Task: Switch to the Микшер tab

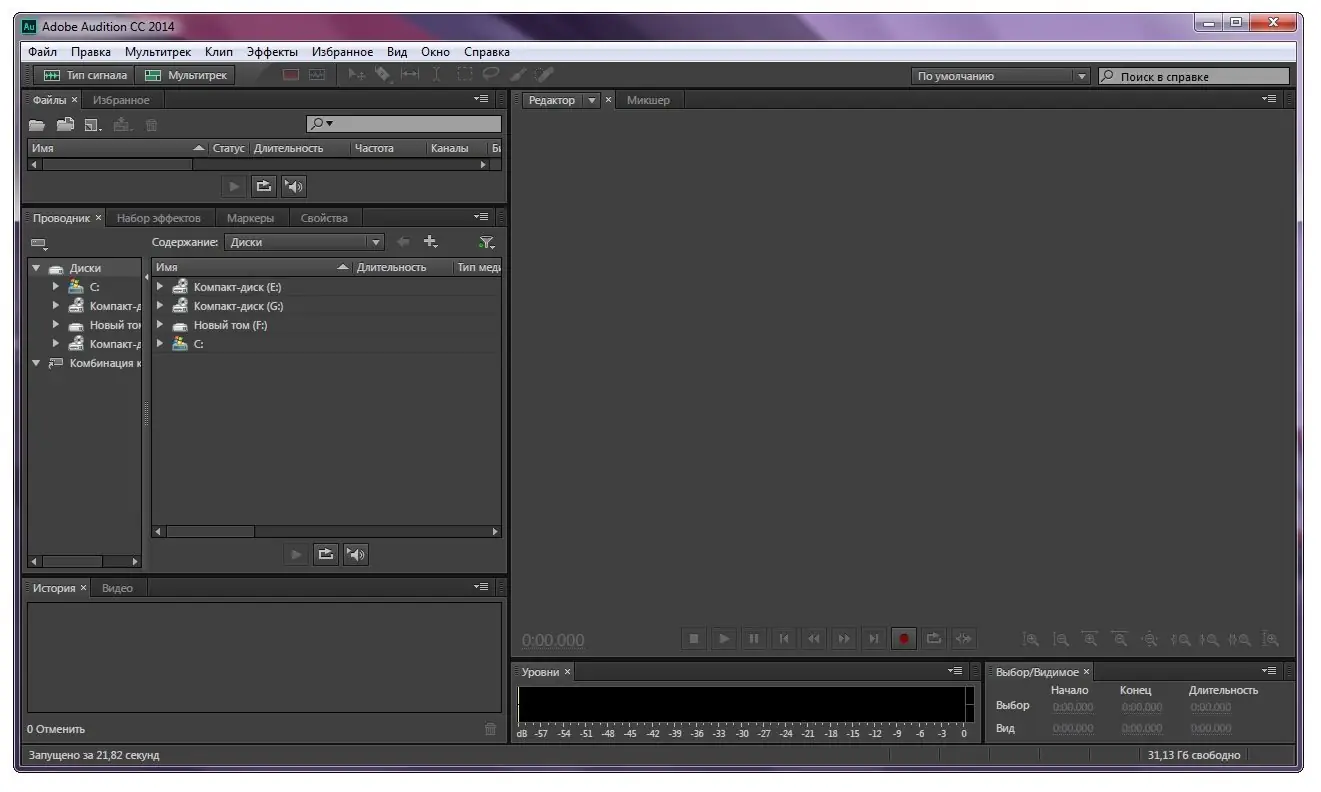Action: click(x=648, y=100)
